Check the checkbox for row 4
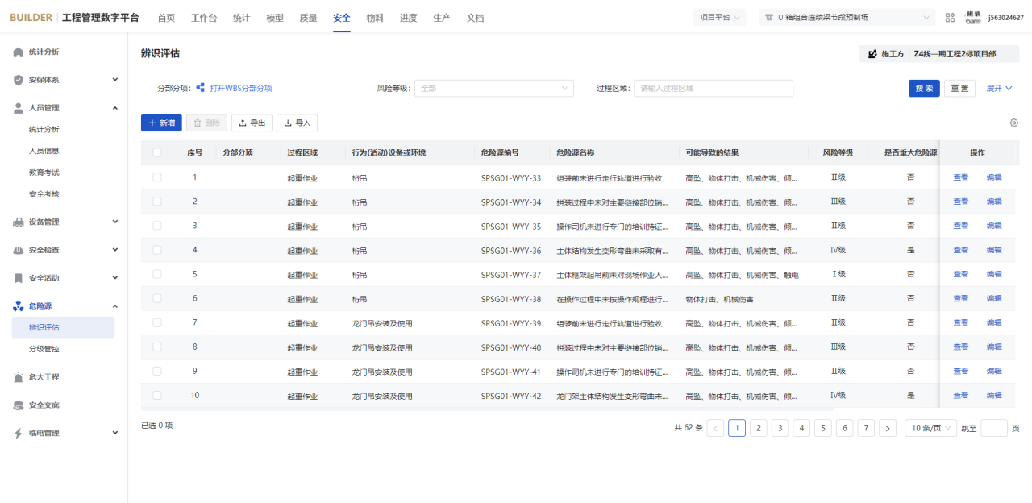The width and height of the screenshot is (1032, 503). point(157,250)
